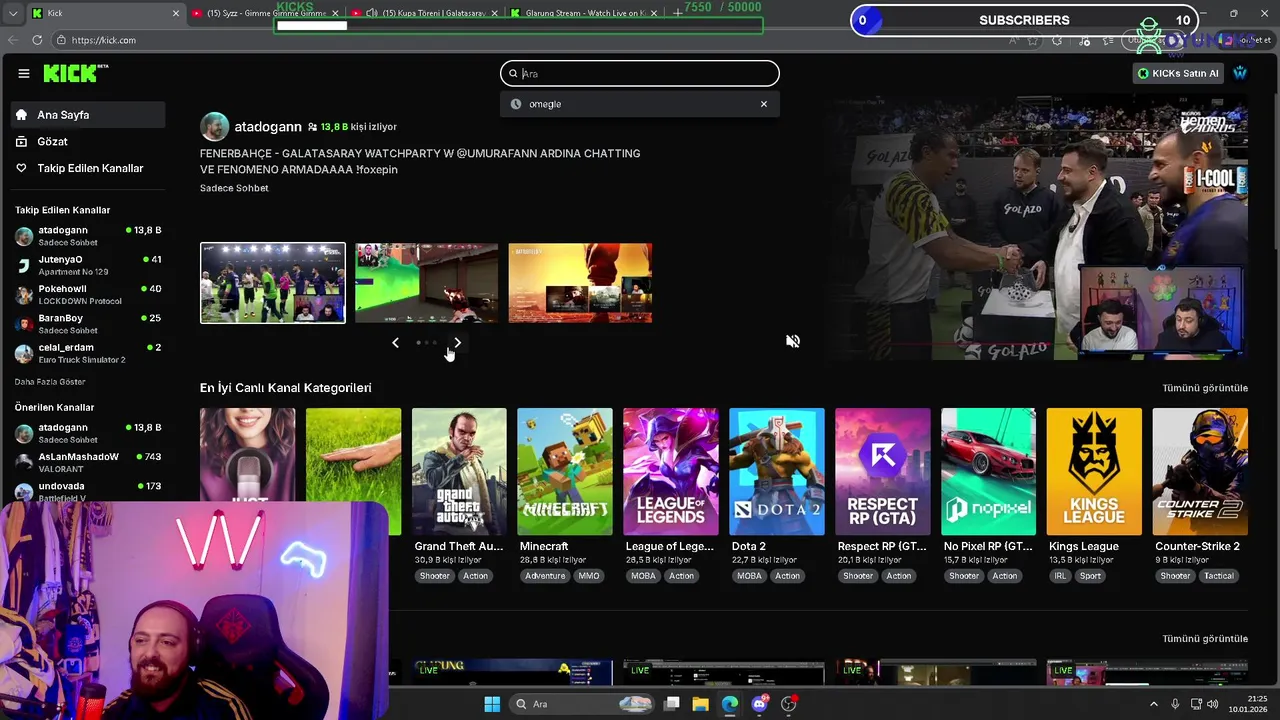Click the KICK logo
This screenshot has width=1280, height=720.
point(75,73)
